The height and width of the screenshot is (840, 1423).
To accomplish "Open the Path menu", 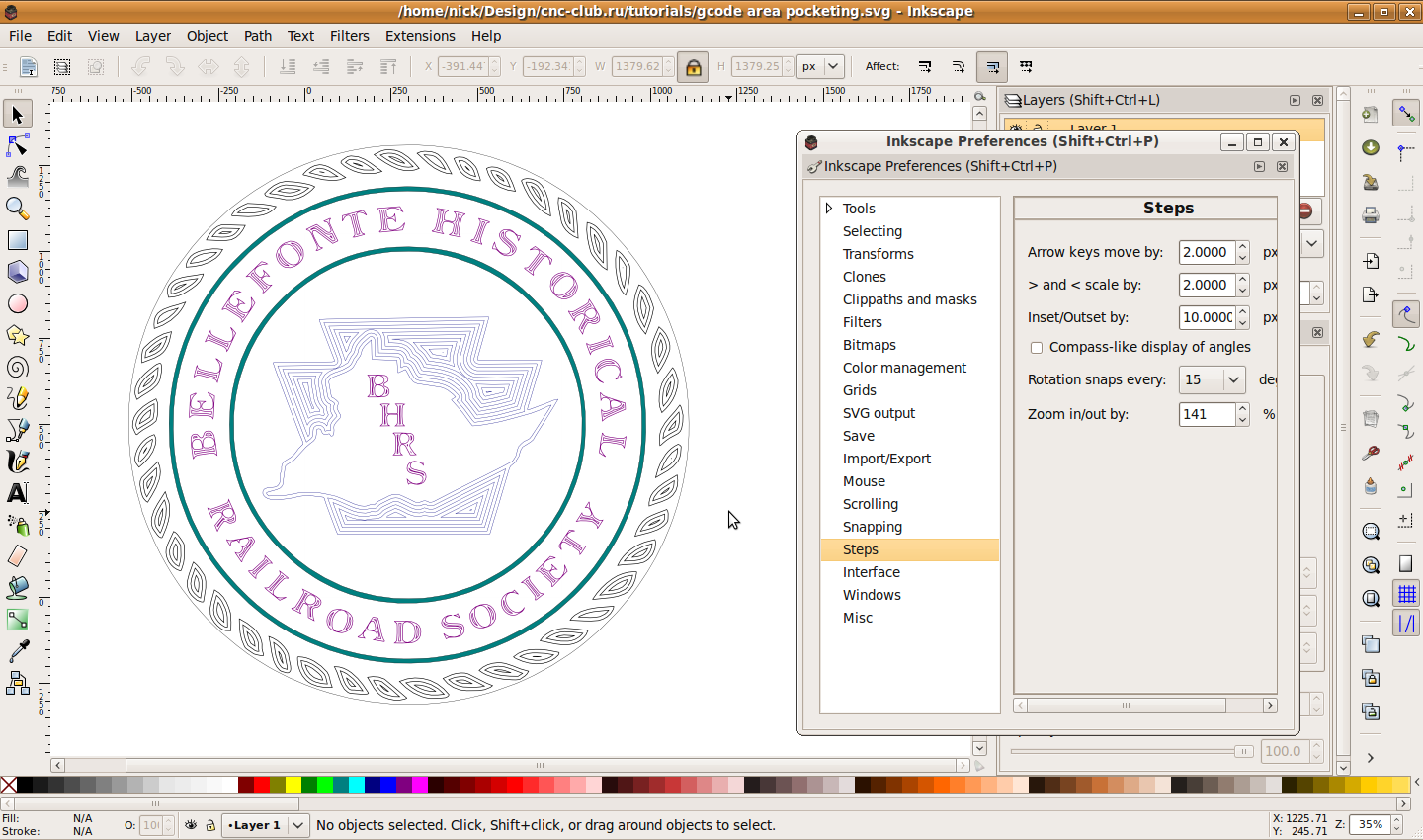I will point(257,36).
